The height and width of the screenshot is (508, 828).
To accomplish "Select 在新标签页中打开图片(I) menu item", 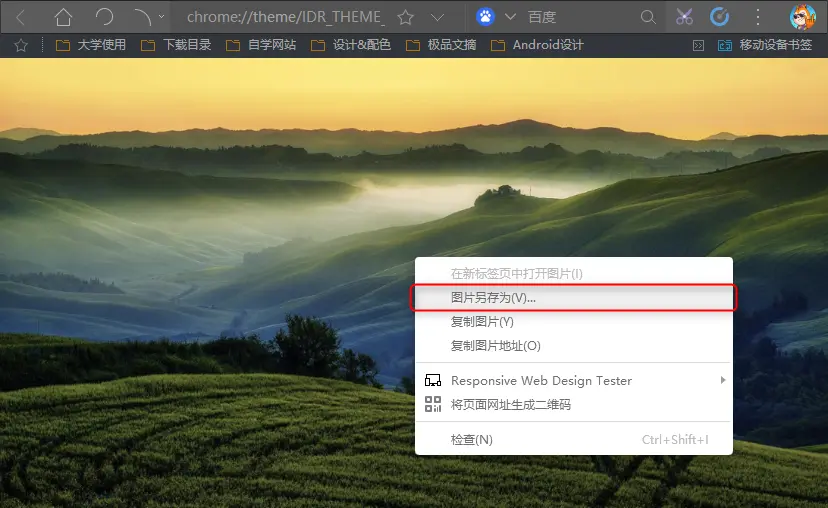I will tap(574, 274).
